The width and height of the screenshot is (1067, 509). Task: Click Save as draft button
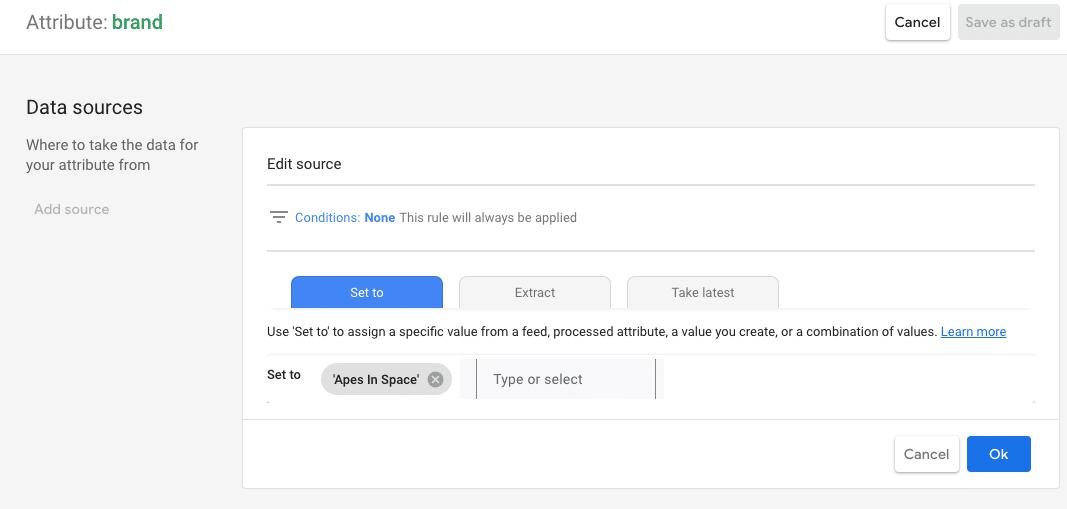[1008, 22]
